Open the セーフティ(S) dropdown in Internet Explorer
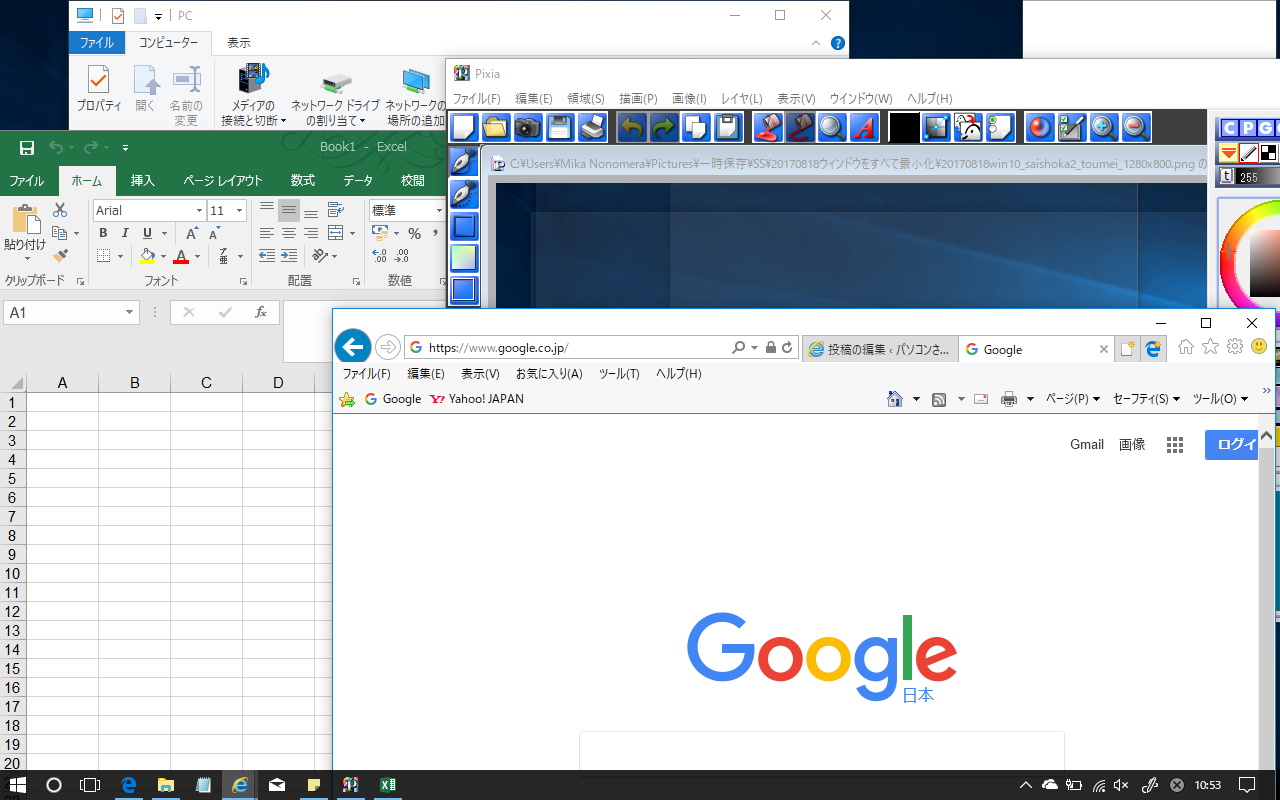The width and height of the screenshot is (1280, 800). coord(1146,399)
